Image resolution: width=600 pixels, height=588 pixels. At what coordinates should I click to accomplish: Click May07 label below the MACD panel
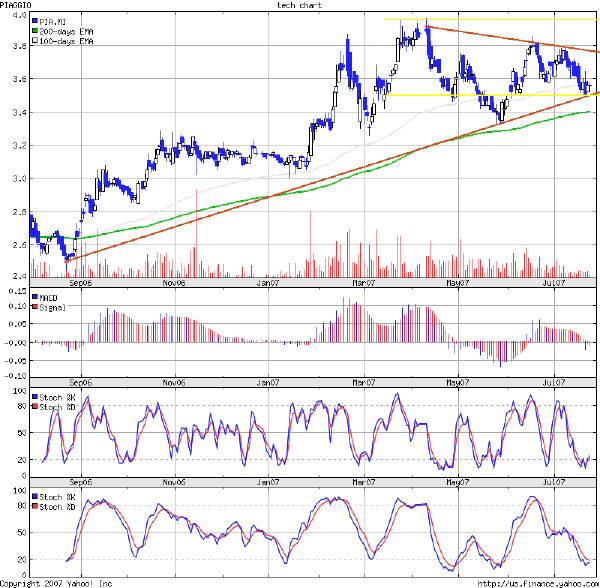point(458,383)
